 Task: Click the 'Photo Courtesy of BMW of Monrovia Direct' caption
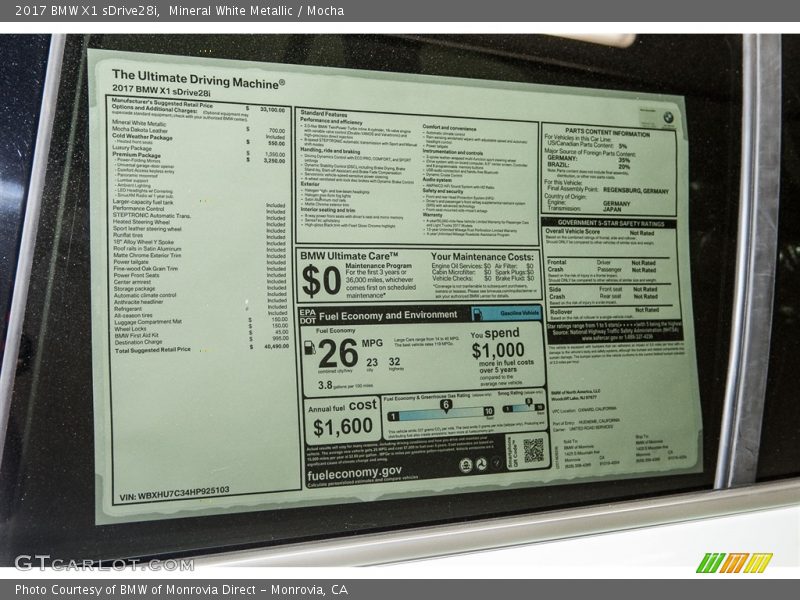(x=181, y=590)
